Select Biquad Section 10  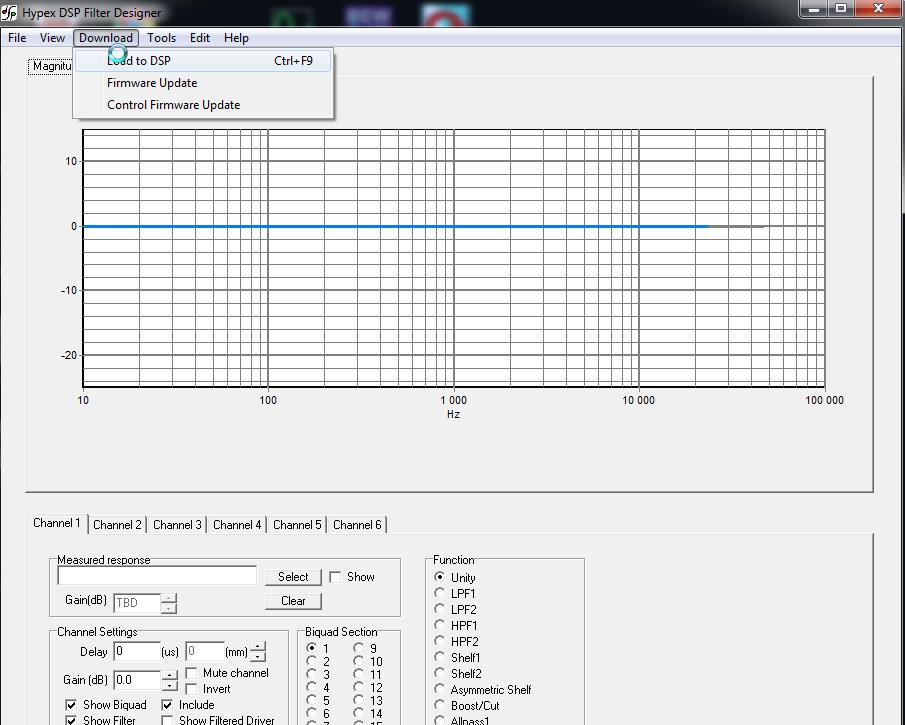(x=358, y=661)
